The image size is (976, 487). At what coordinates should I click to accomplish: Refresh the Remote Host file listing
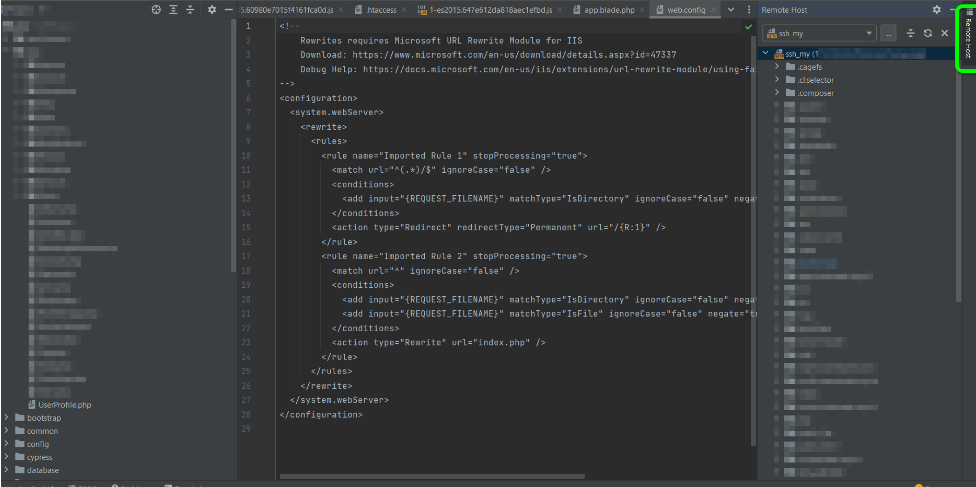[927, 33]
